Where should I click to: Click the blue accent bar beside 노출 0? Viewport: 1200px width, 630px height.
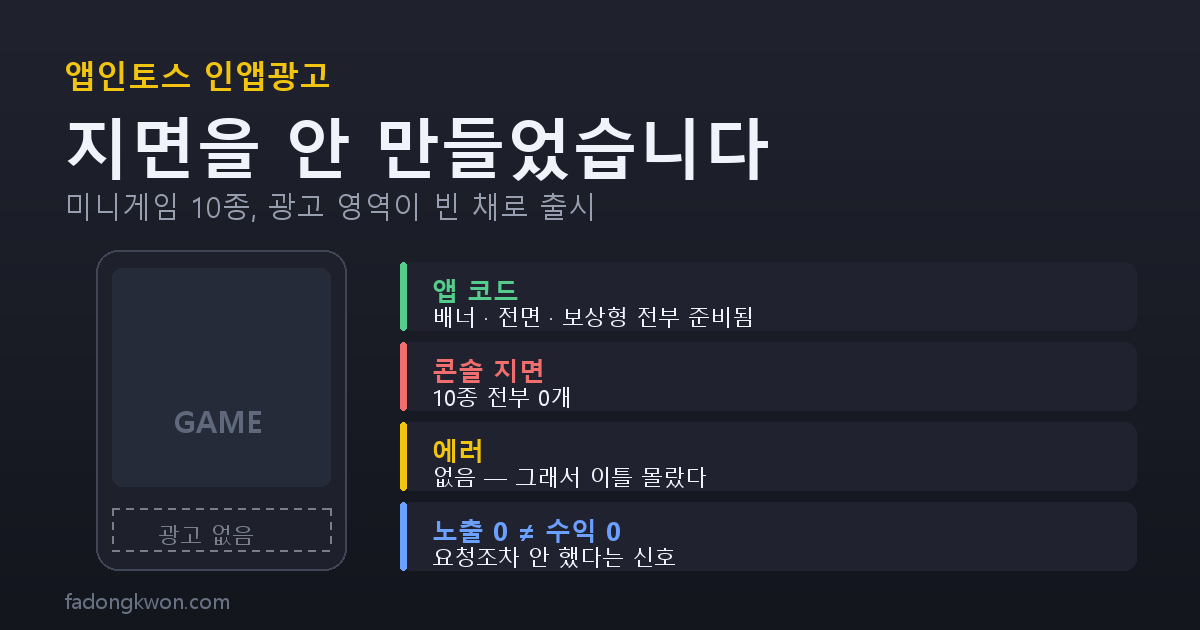click(x=403, y=537)
